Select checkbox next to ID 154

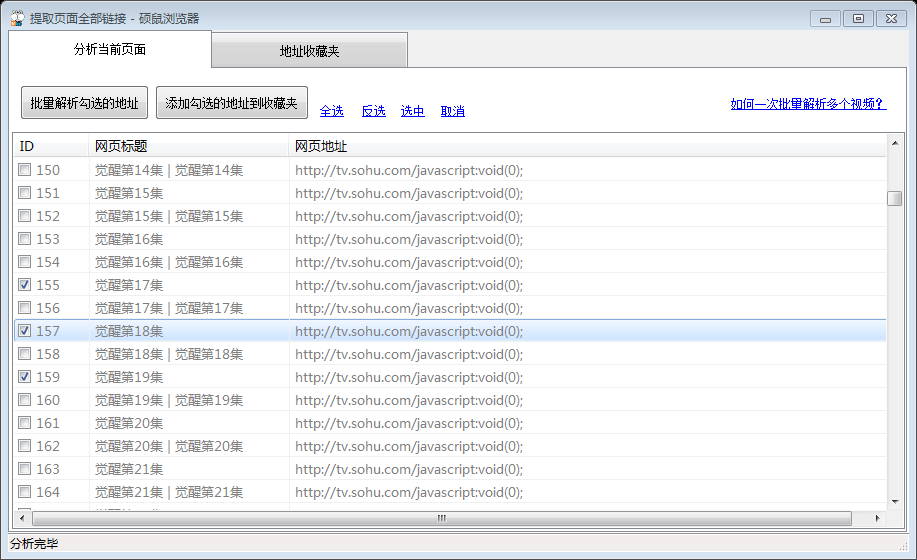pos(25,262)
